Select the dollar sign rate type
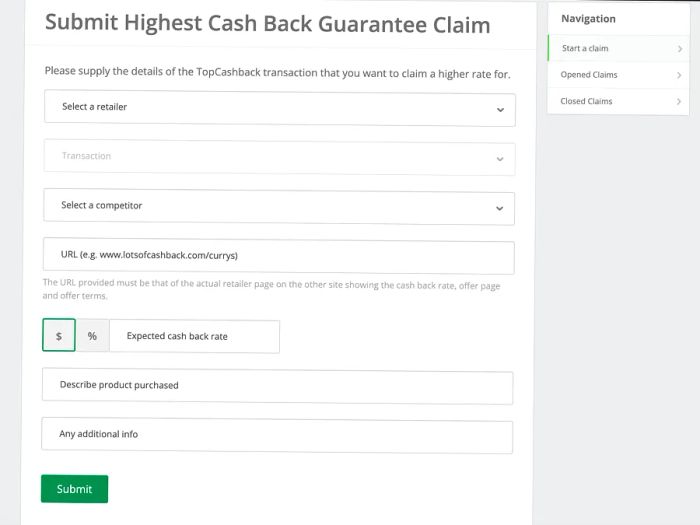Screen dimensions: 700x525 pos(59,336)
